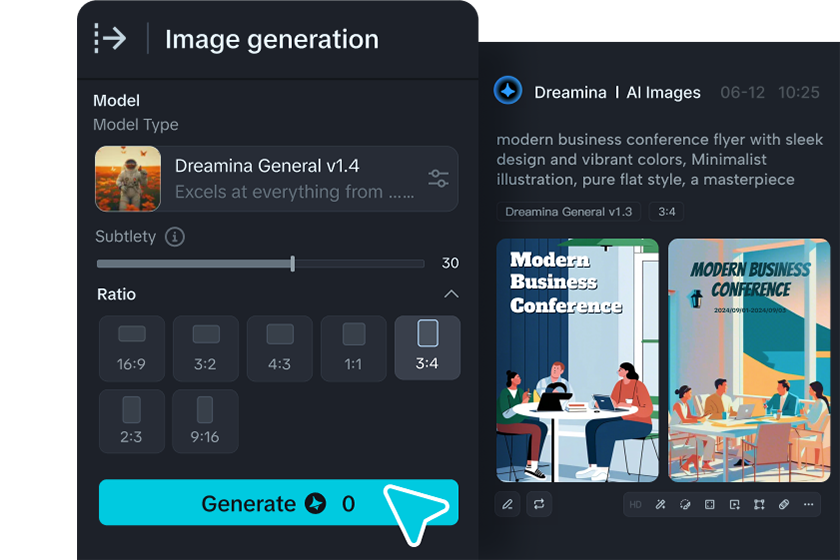
Task: Collapse the Image generation panel with the arrow icon
Action: point(110,39)
